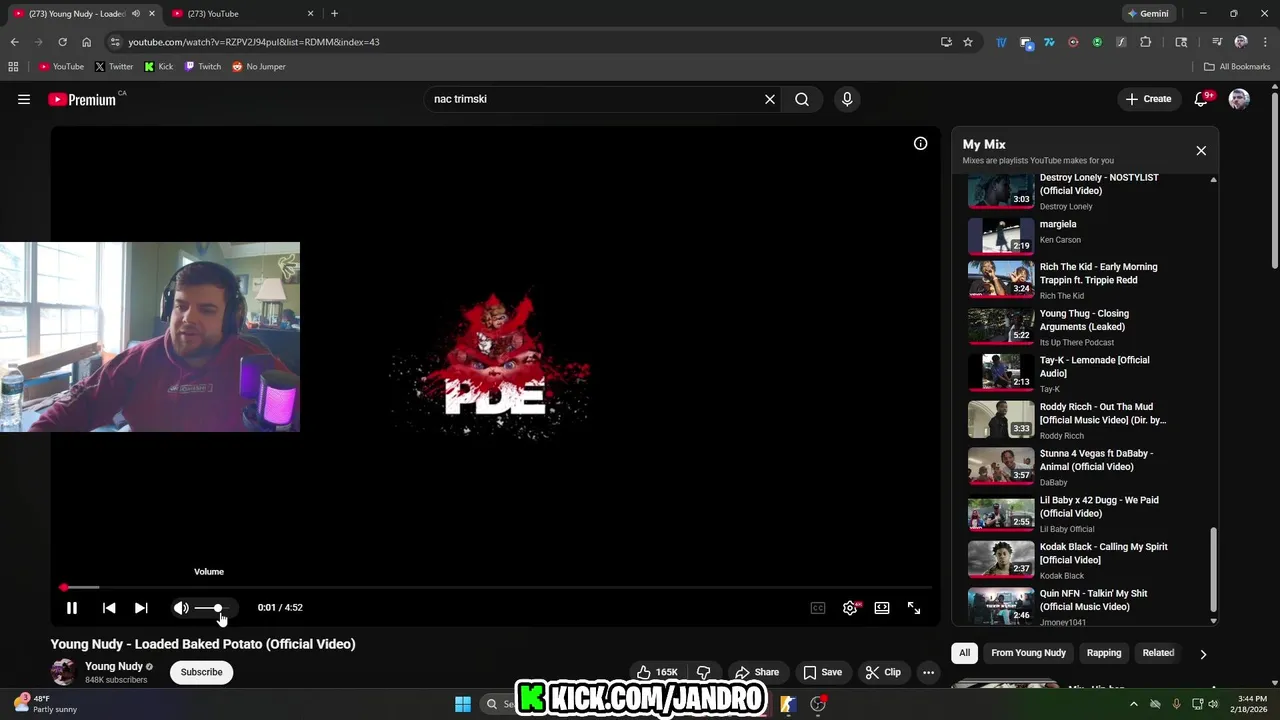Go to previous video in playlist
This screenshot has height=720, width=1280.
109,608
